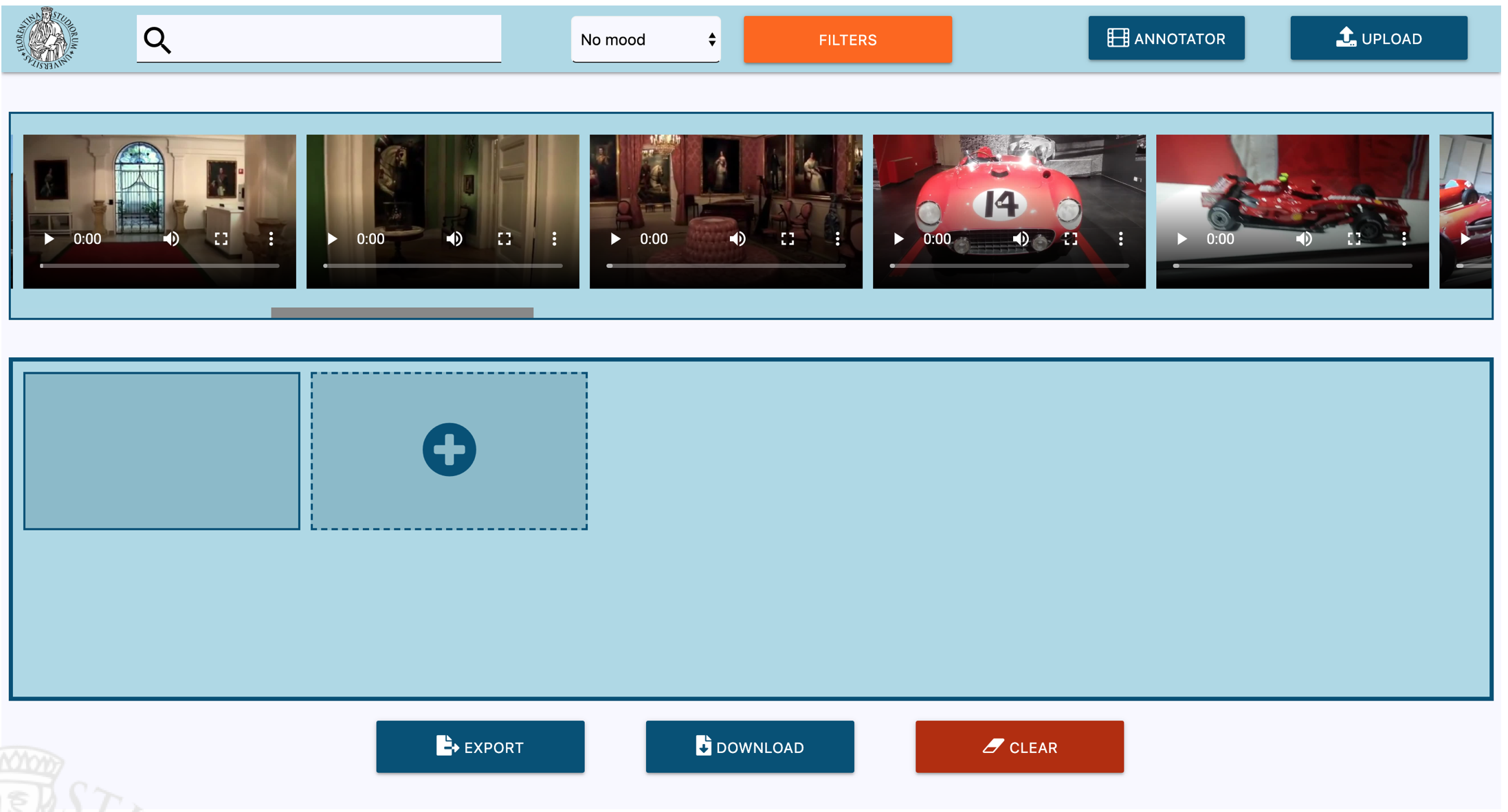Screen dimensions: 1508x812
Task: Open the Upload page
Action: 1378,38
